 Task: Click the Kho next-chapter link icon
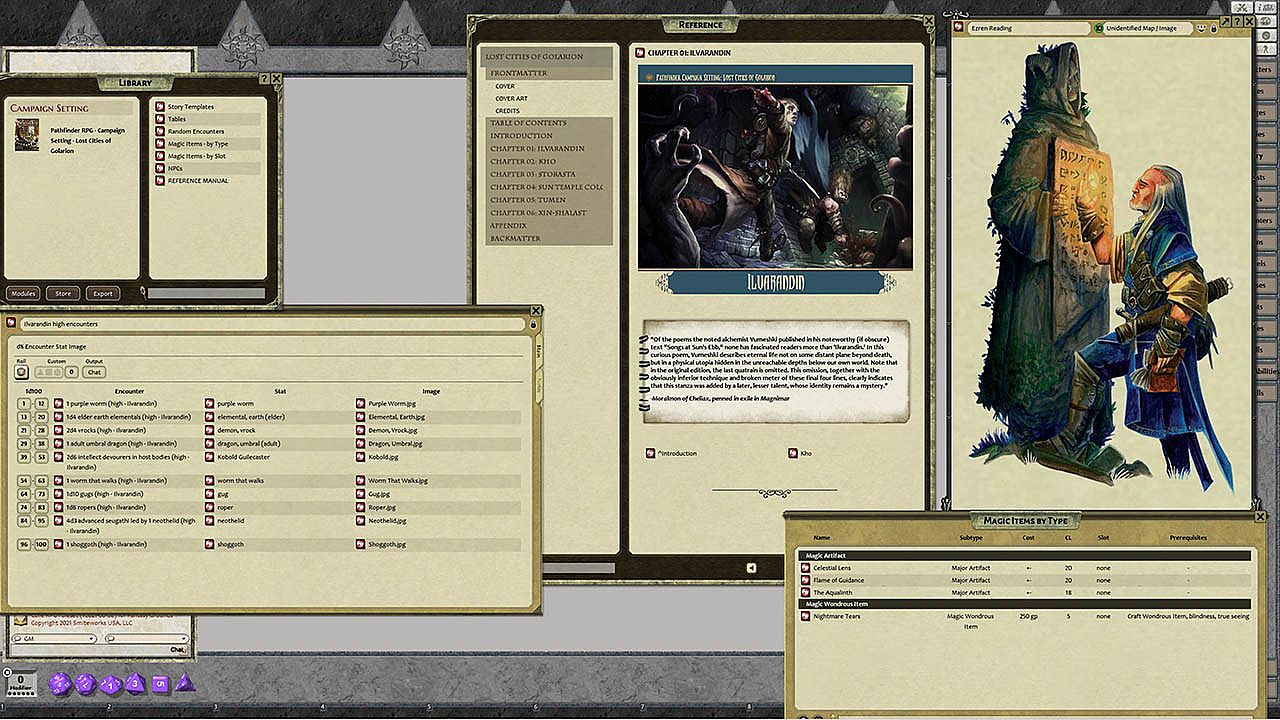[x=793, y=453]
